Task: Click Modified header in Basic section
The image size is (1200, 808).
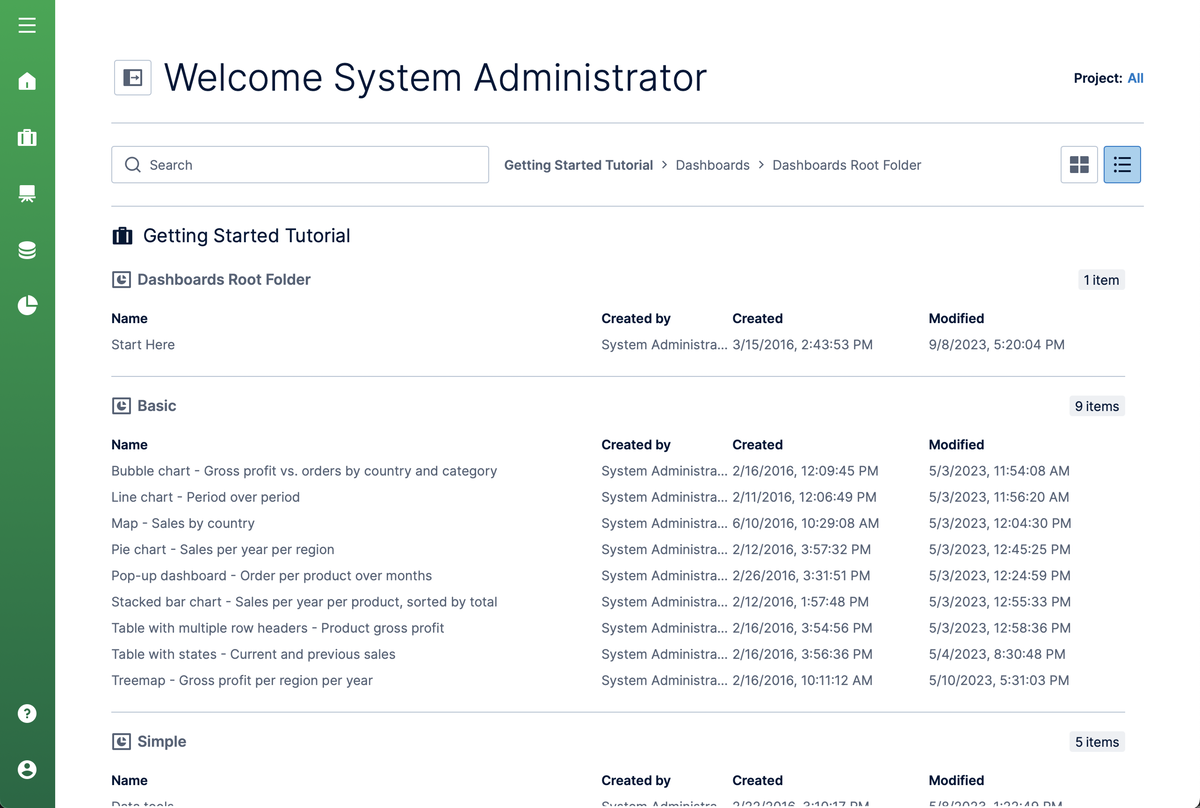Action: click(956, 445)
